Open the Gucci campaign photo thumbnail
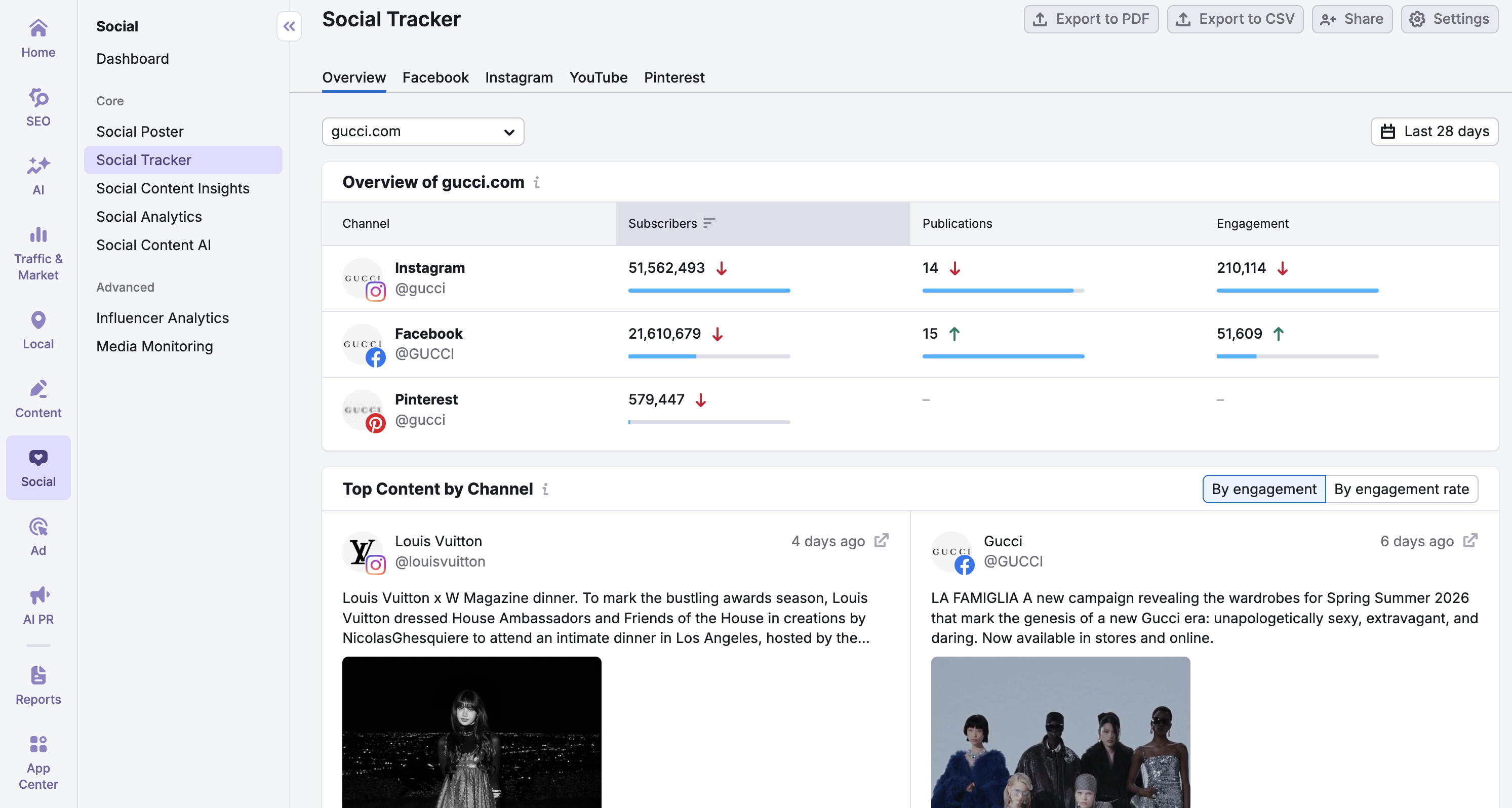The height and width of the screenshot is (808, 1512). click(x=1060, y=732)
